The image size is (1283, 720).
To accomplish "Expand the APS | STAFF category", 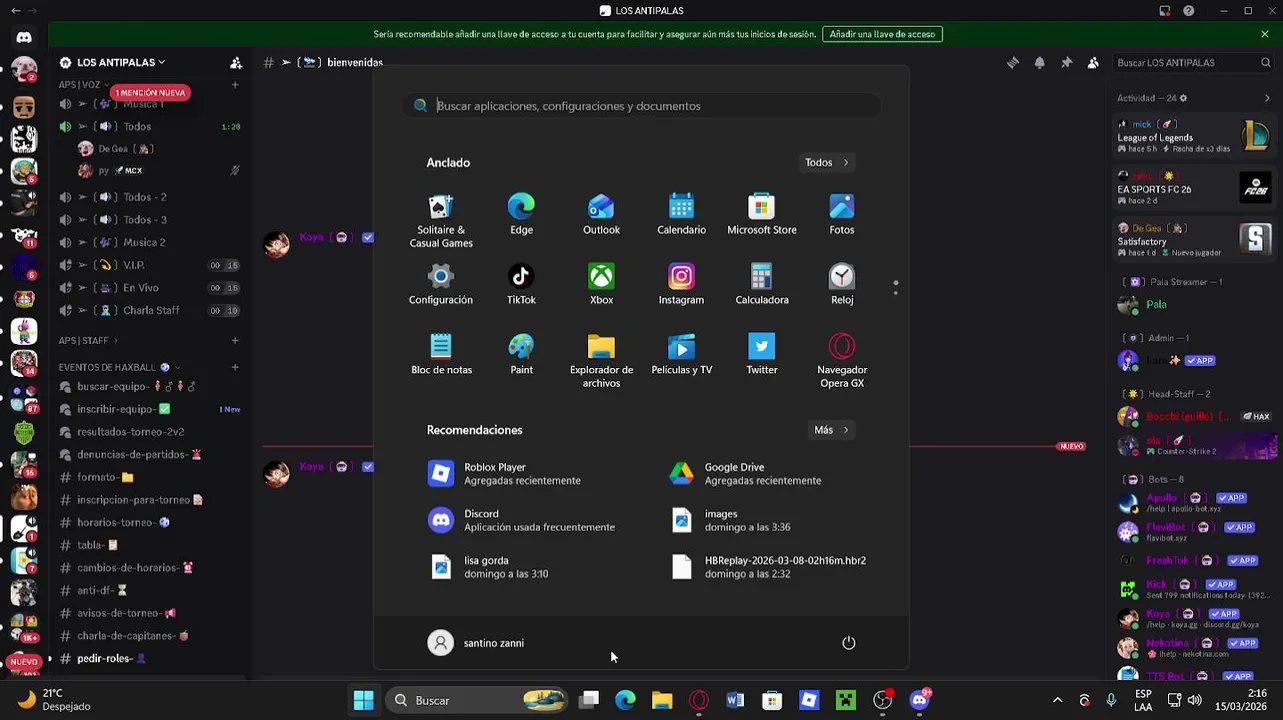I will pyautogui.click(x=88, y=341).
